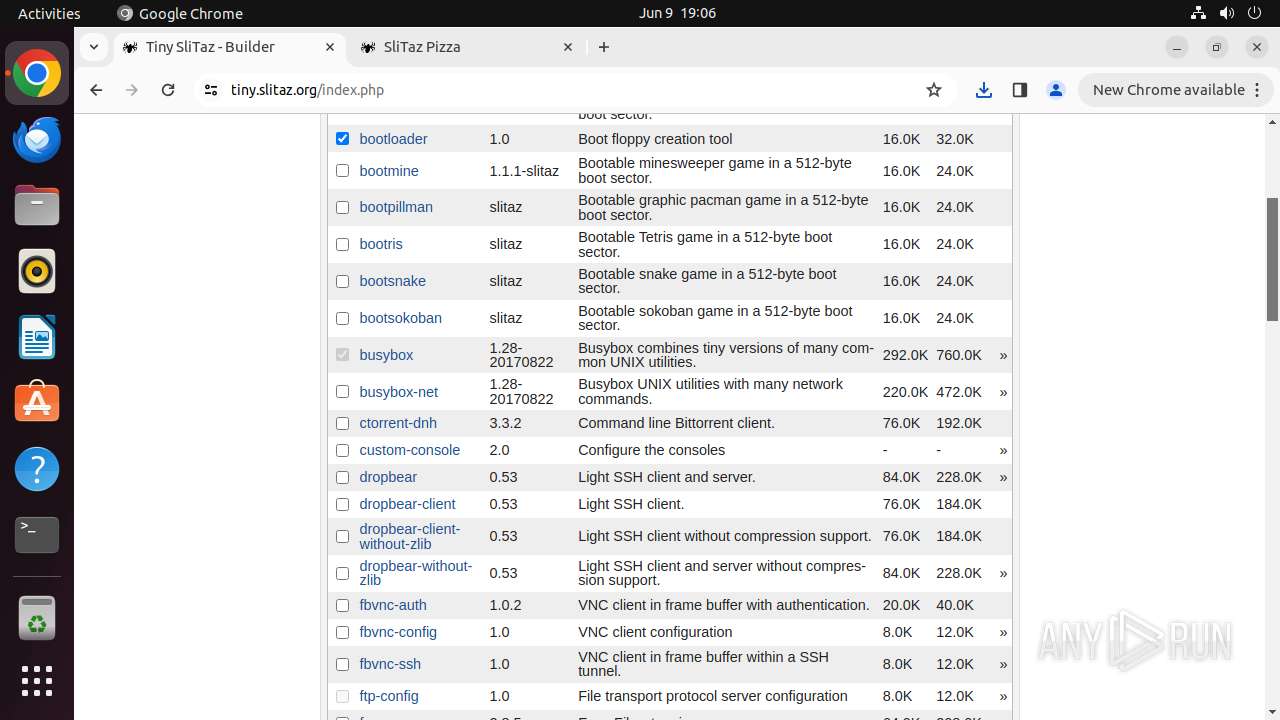1280x720 pixels.
Task: Expand fbvnc-config row details arrow
Action: 1003,632
